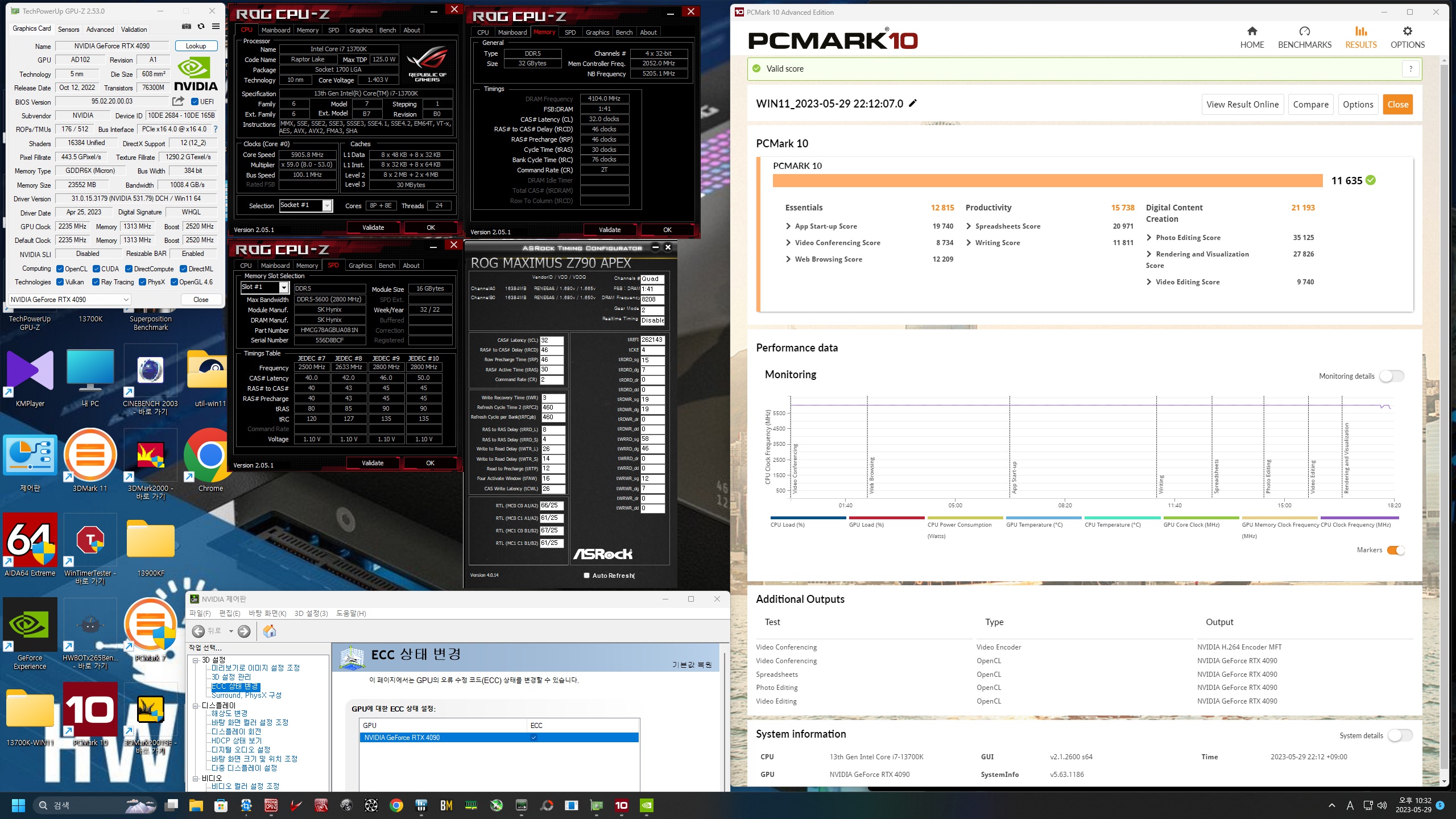Click the NVIDIA control panel home icon
This screenshot has height=819, width=1456.
pos(270,631)
